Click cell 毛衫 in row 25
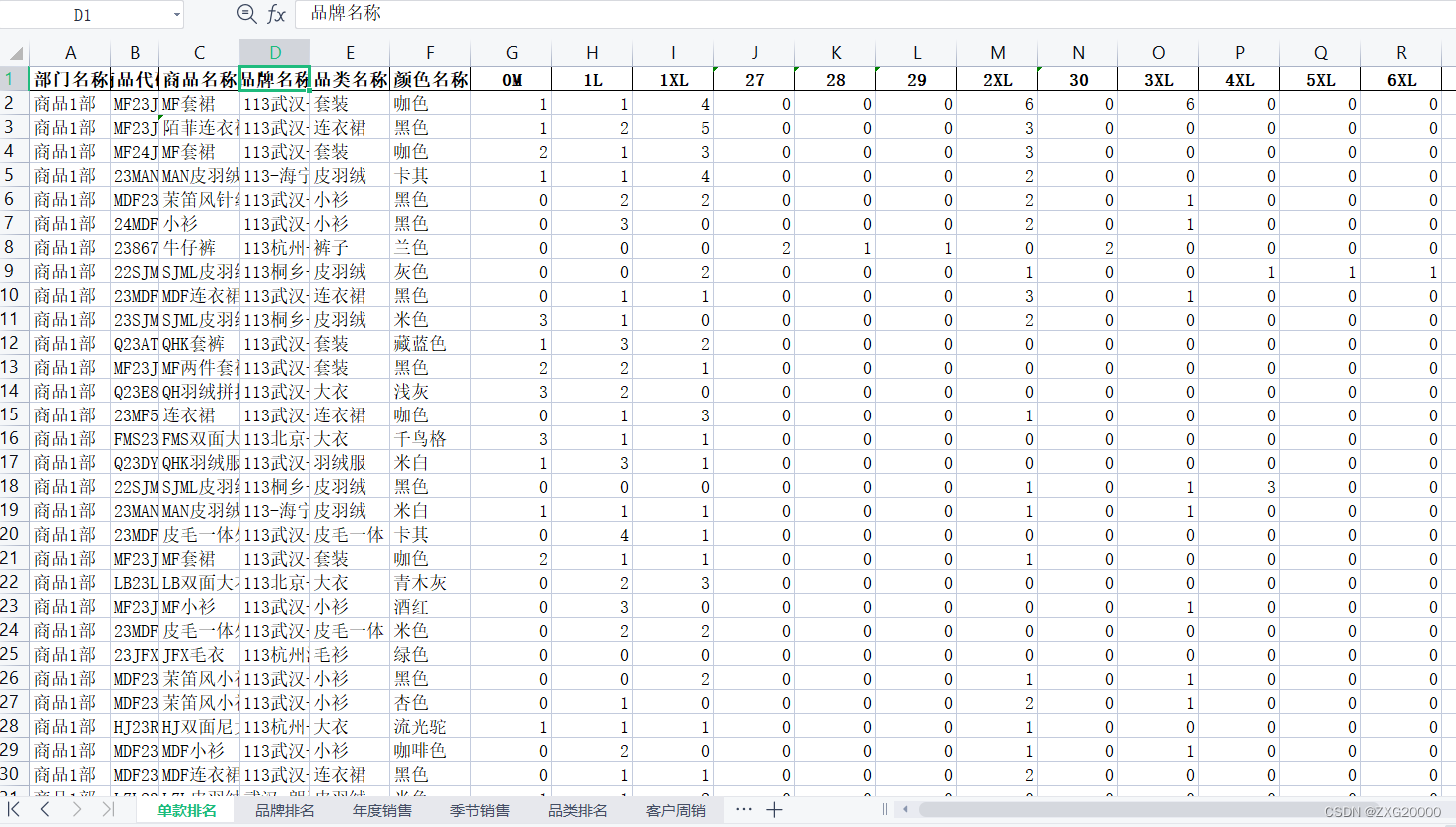Screen dimensions: 1456x827 click(x=350, y=654)
